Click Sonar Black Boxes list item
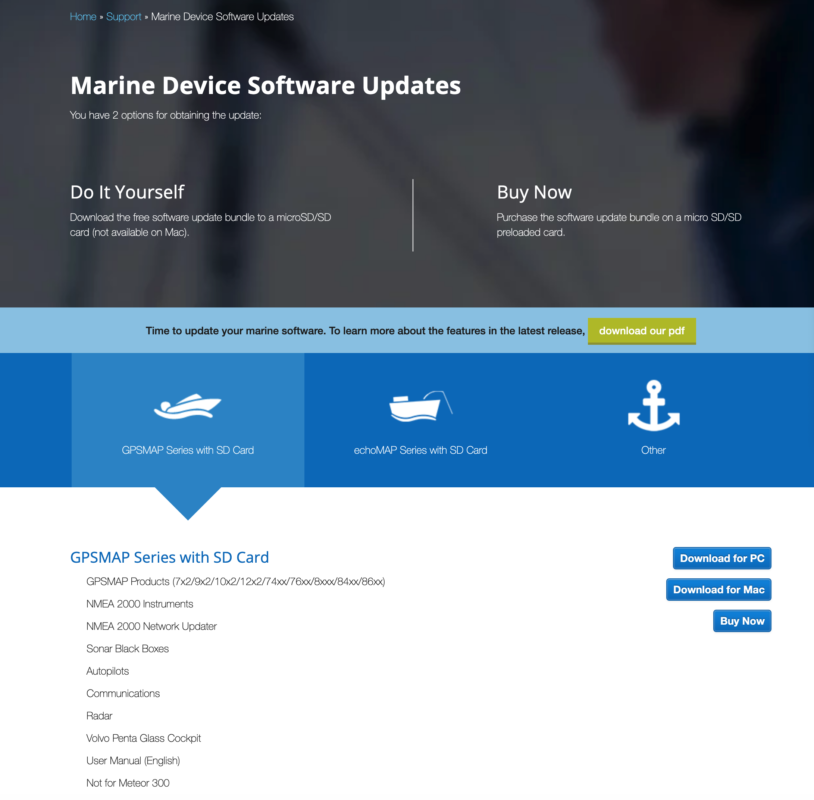 pos(128,648)
